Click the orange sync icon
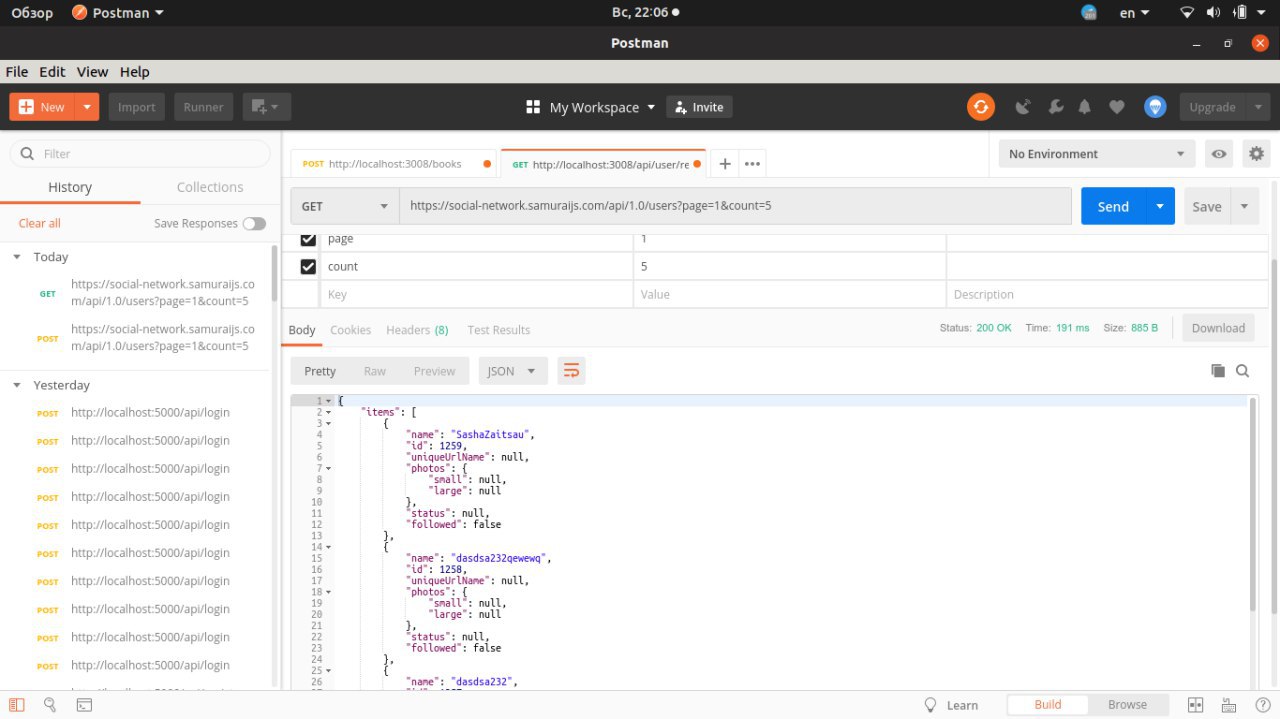This screenshot has width=1280, height=719. tap(980, 107)
